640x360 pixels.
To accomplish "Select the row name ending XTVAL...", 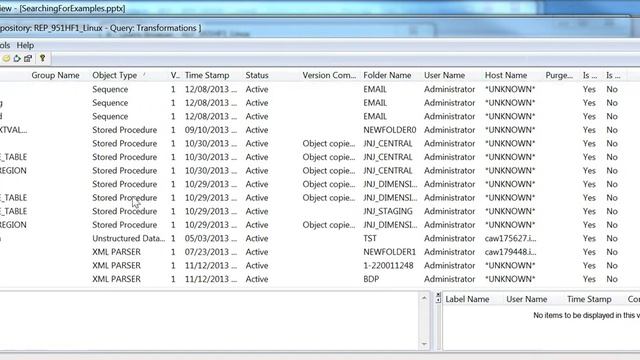I will 13,130.
